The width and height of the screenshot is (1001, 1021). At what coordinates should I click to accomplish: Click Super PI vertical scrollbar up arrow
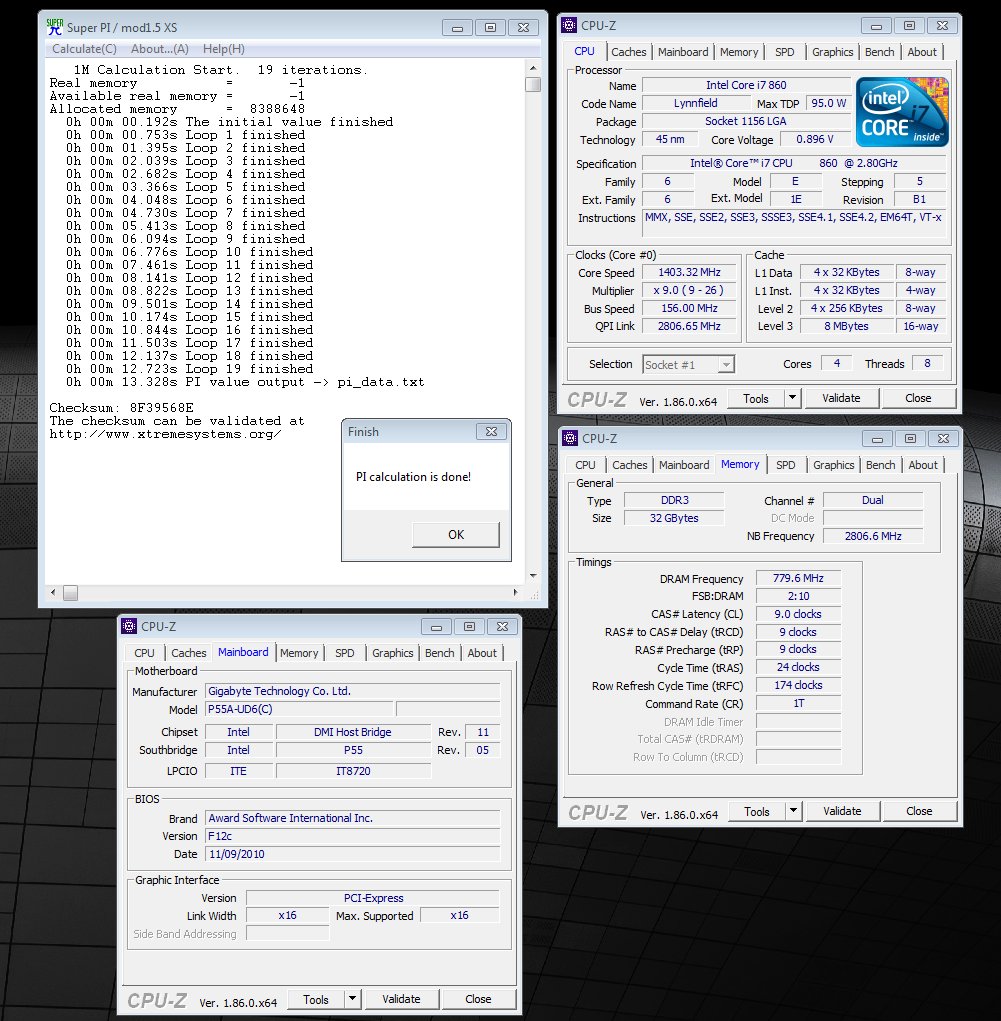tap(533, 68)
